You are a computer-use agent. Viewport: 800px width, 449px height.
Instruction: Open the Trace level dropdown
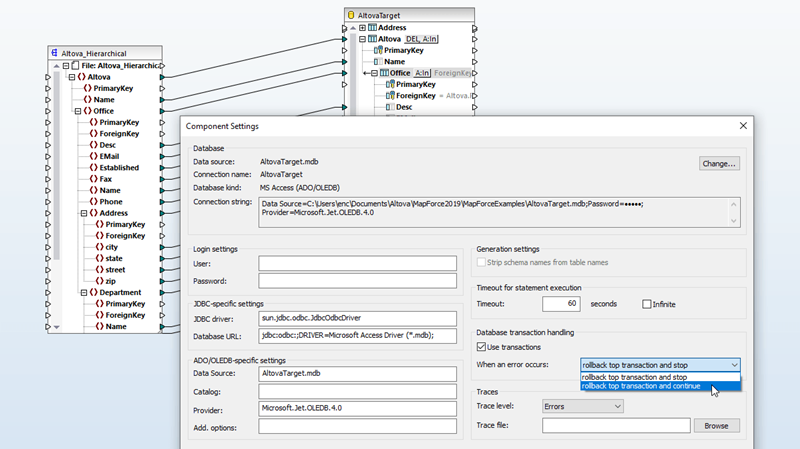[x=582, y=406]
